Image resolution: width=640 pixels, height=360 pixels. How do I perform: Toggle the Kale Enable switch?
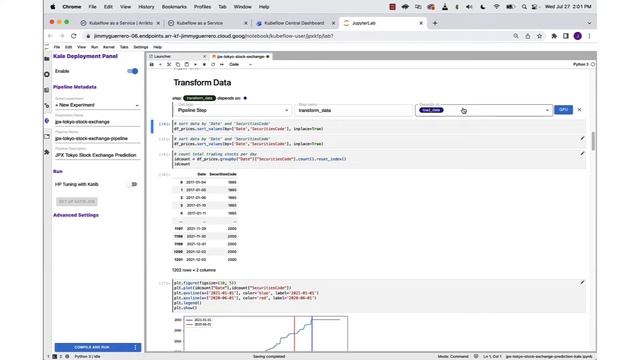click(133, 71)
